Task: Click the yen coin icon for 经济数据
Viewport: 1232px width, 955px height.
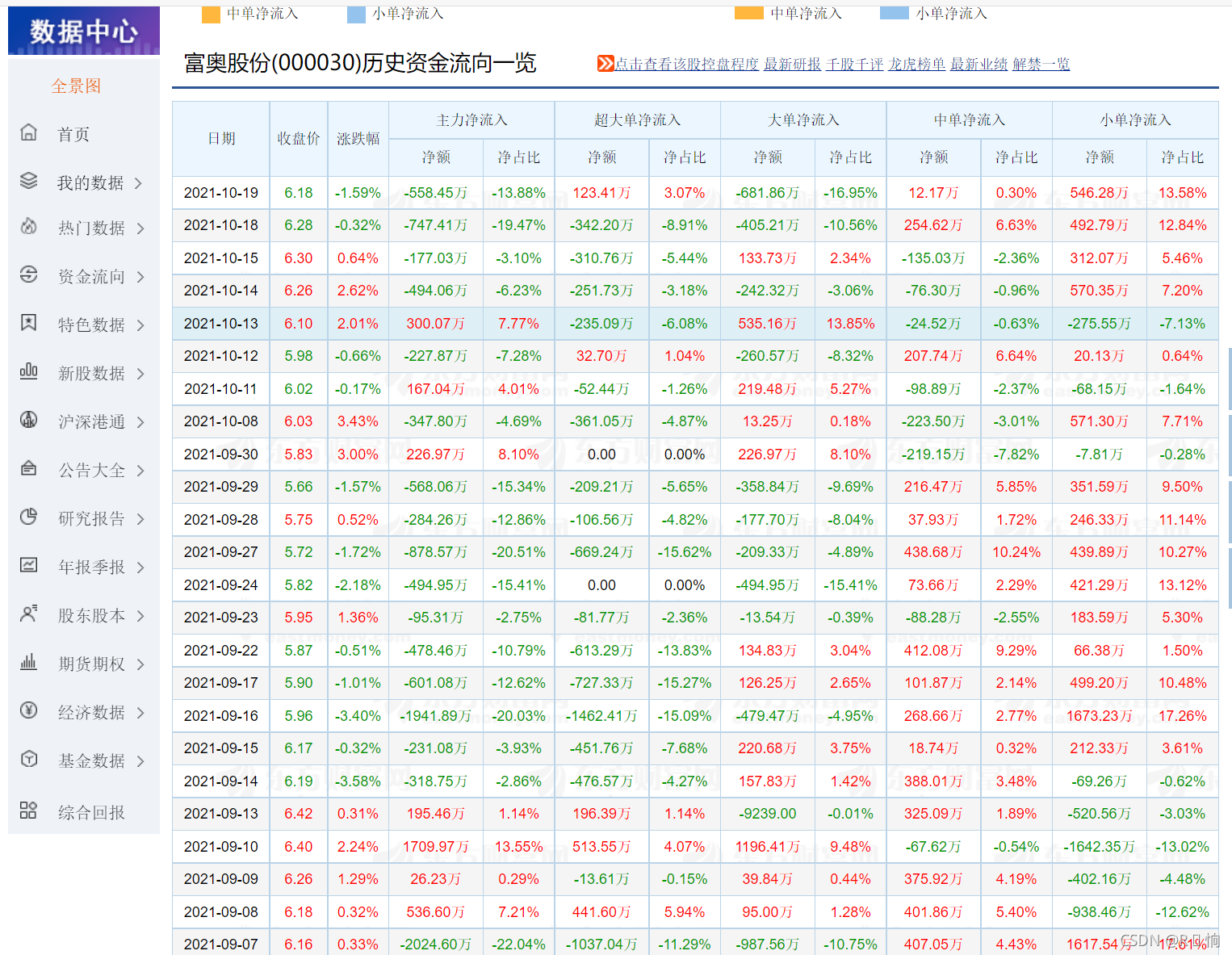Action: point(29,710)
